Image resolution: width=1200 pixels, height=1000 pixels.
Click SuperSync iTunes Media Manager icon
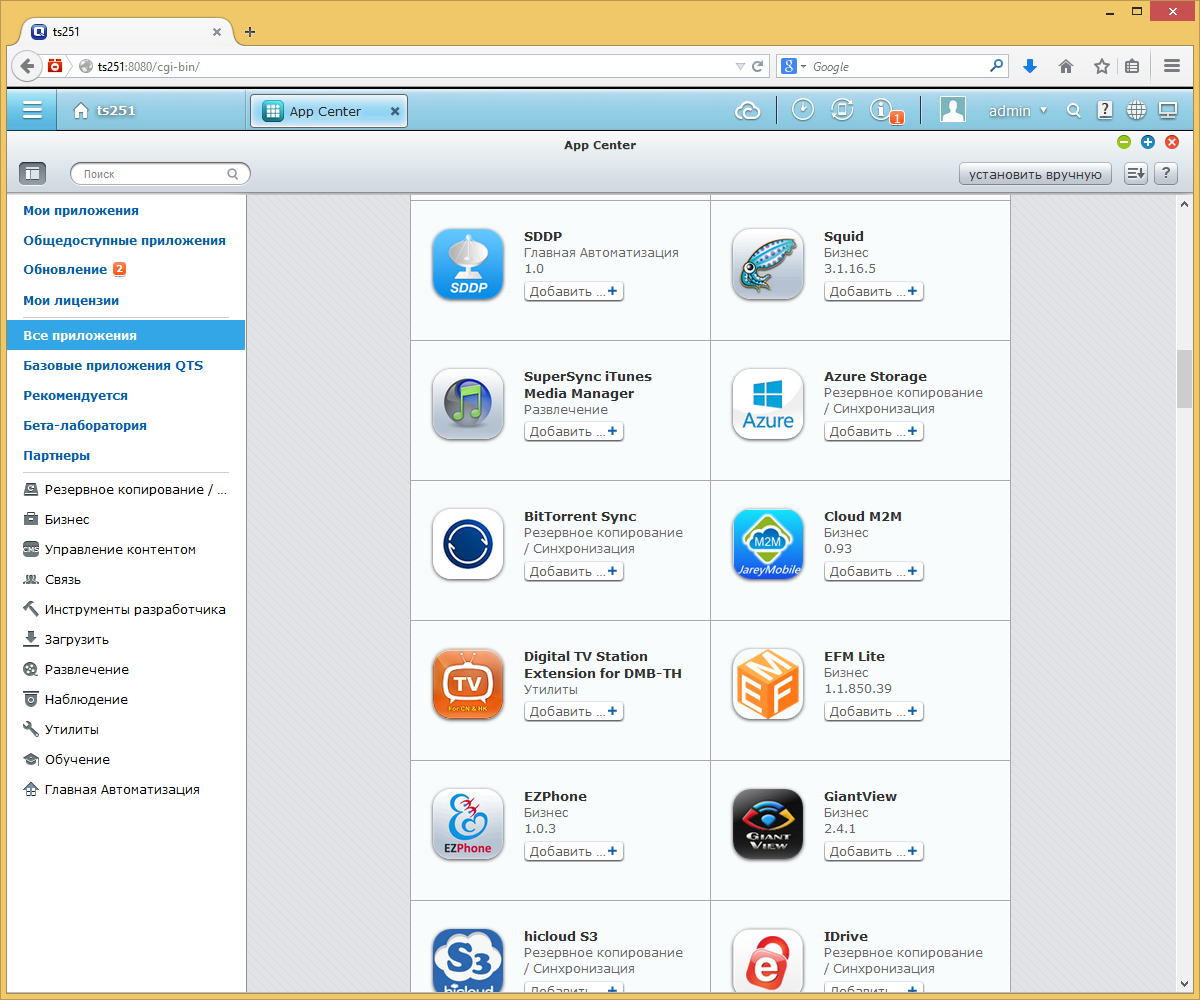pos(468,404)
